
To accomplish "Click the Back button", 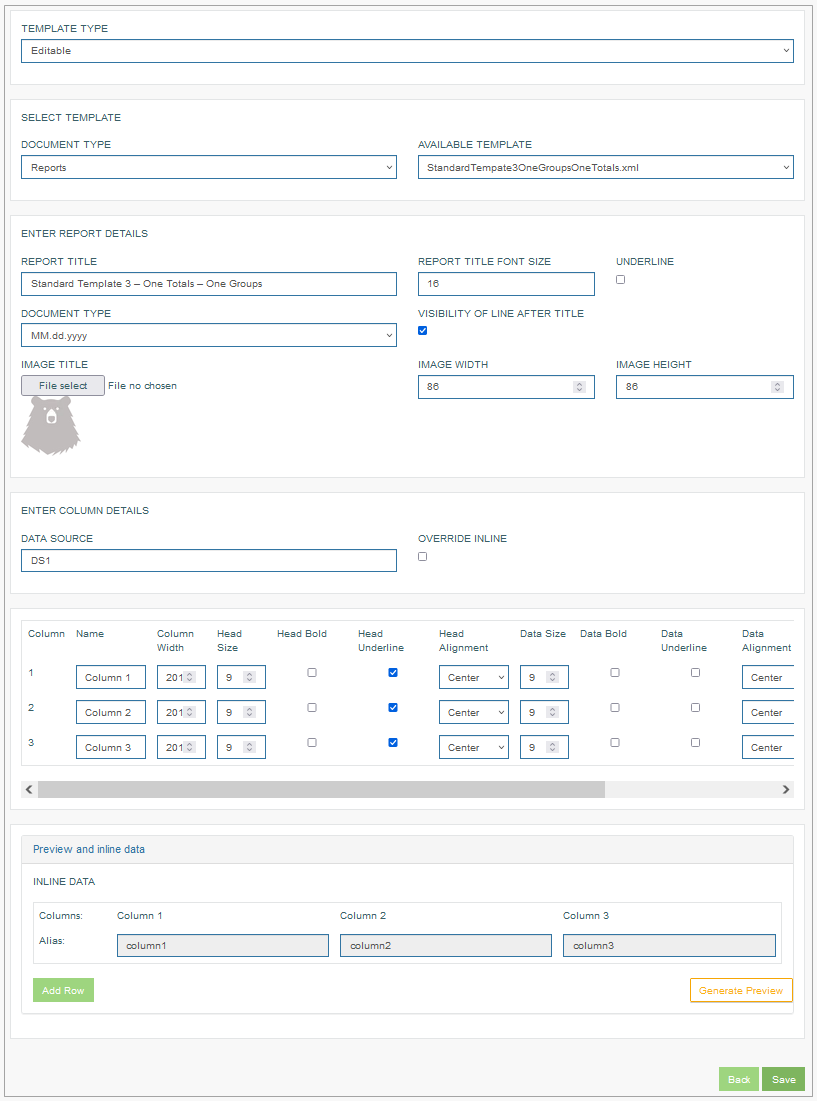I will pos(738,1080).
